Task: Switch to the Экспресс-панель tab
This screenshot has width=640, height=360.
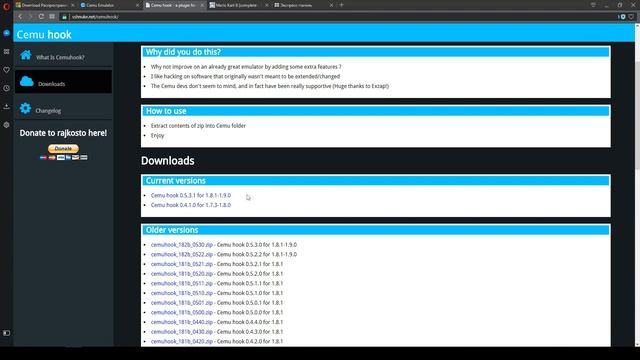Action: pos(304,5)
